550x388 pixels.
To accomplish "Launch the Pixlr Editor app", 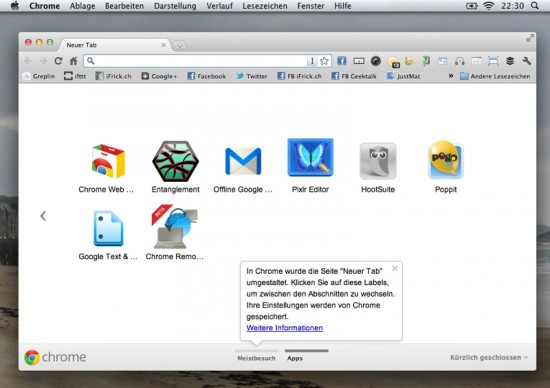I will [x=310, y=158].
